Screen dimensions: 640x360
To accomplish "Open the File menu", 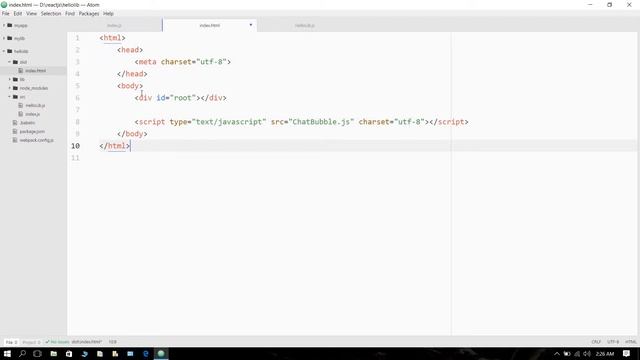I will (6, 13).
